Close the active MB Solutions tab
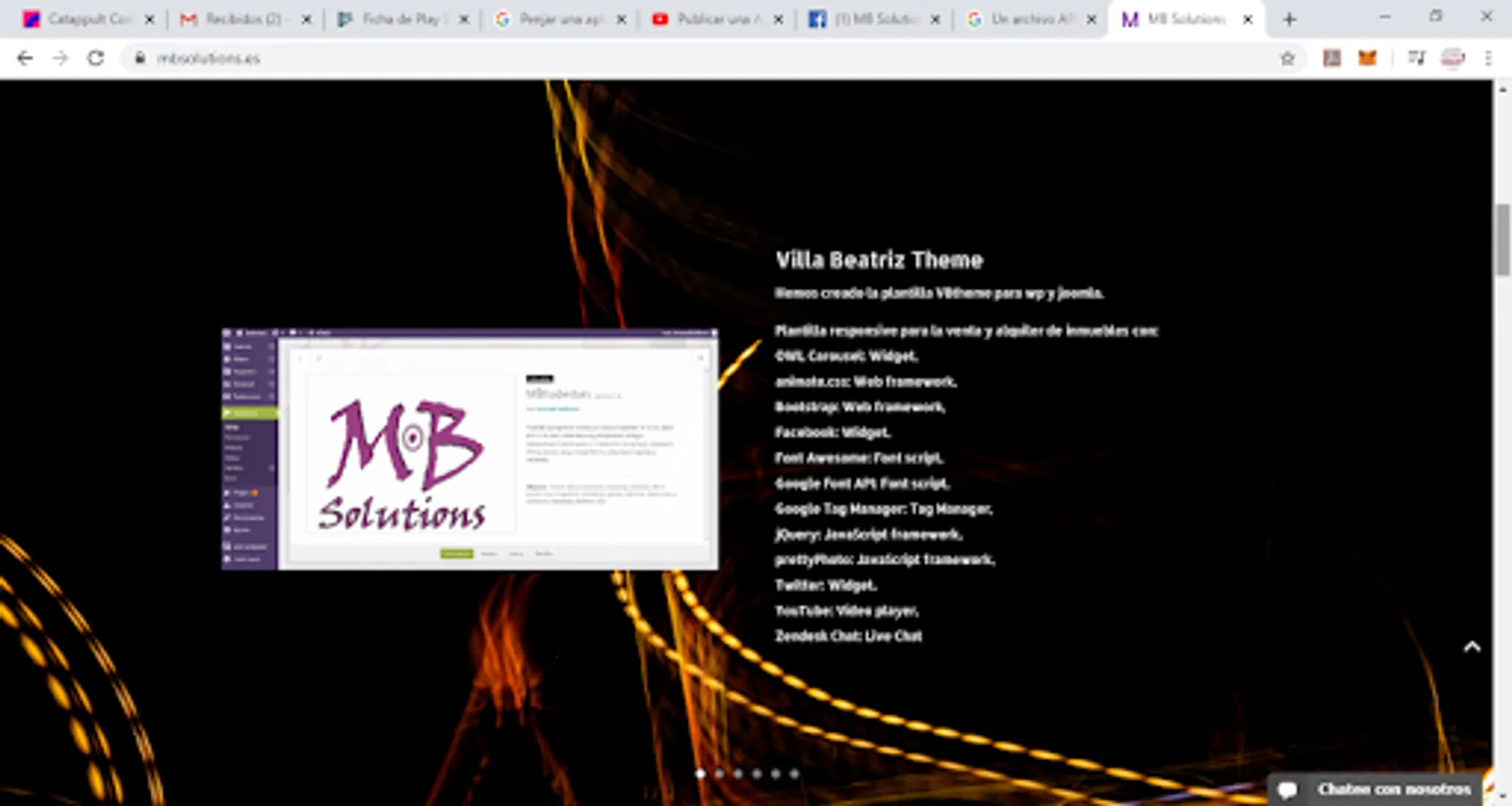The image size is (1512, 806). [1248, 19]
